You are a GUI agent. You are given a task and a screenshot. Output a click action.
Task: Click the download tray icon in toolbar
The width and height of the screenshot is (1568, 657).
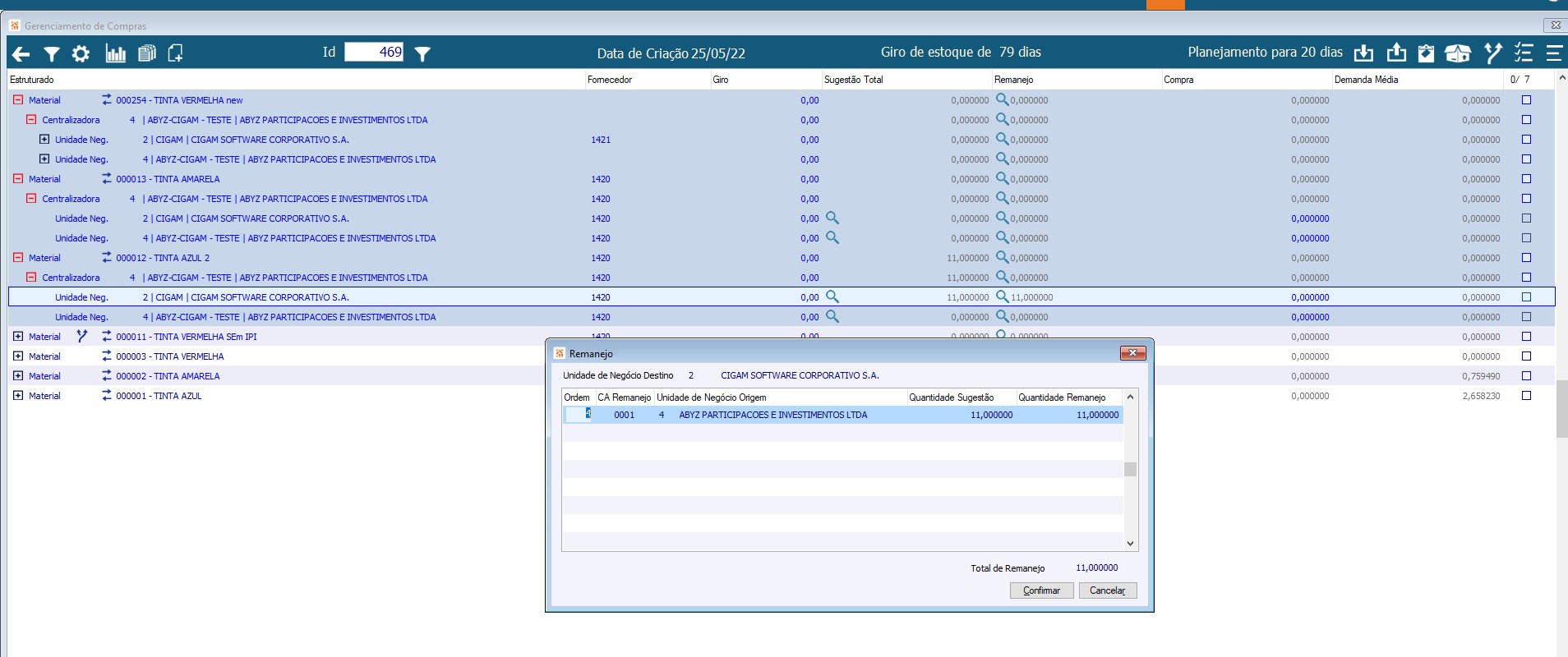click(1363, 53)
